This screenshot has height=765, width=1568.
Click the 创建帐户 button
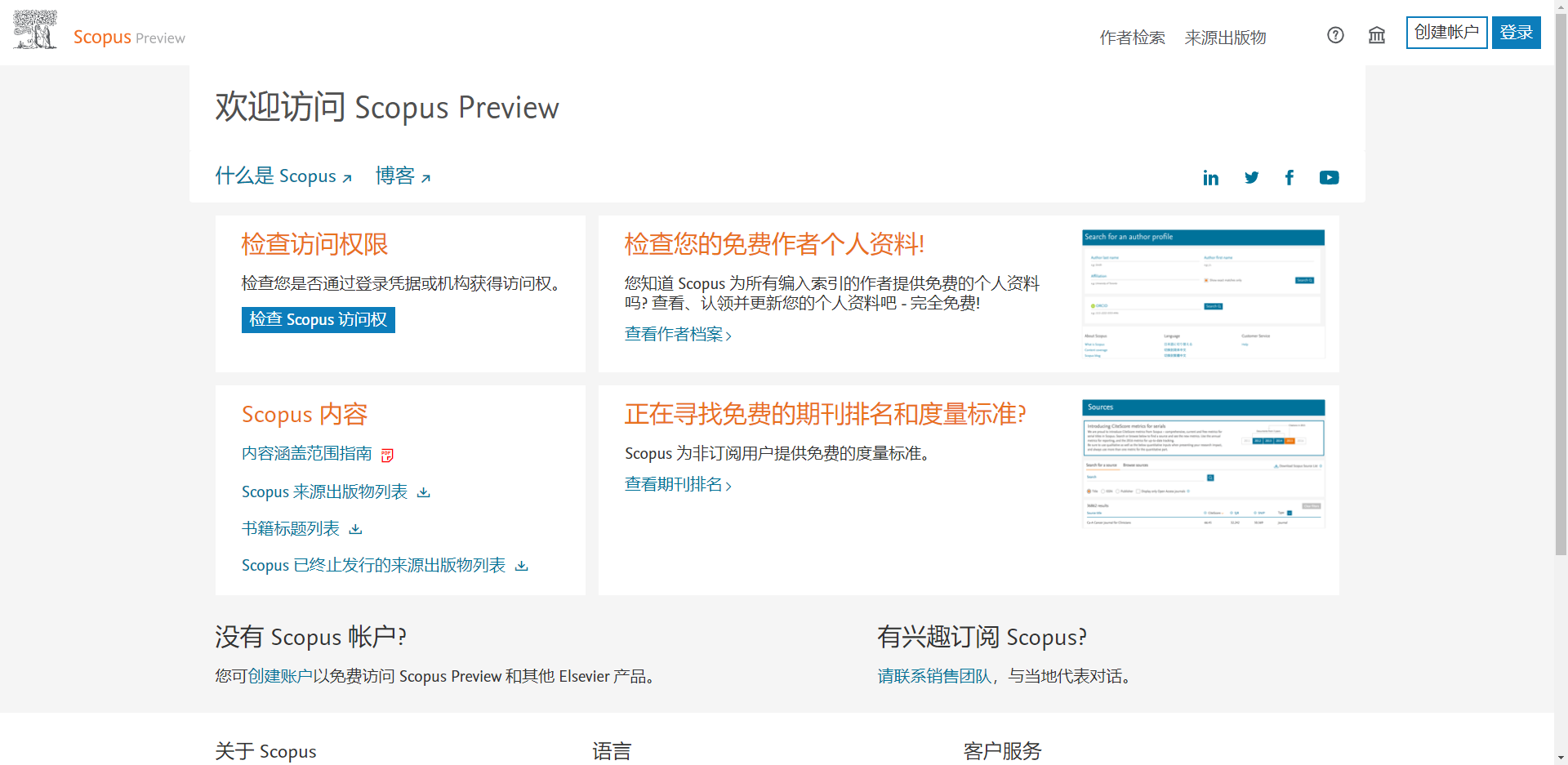click(1446, 33)
